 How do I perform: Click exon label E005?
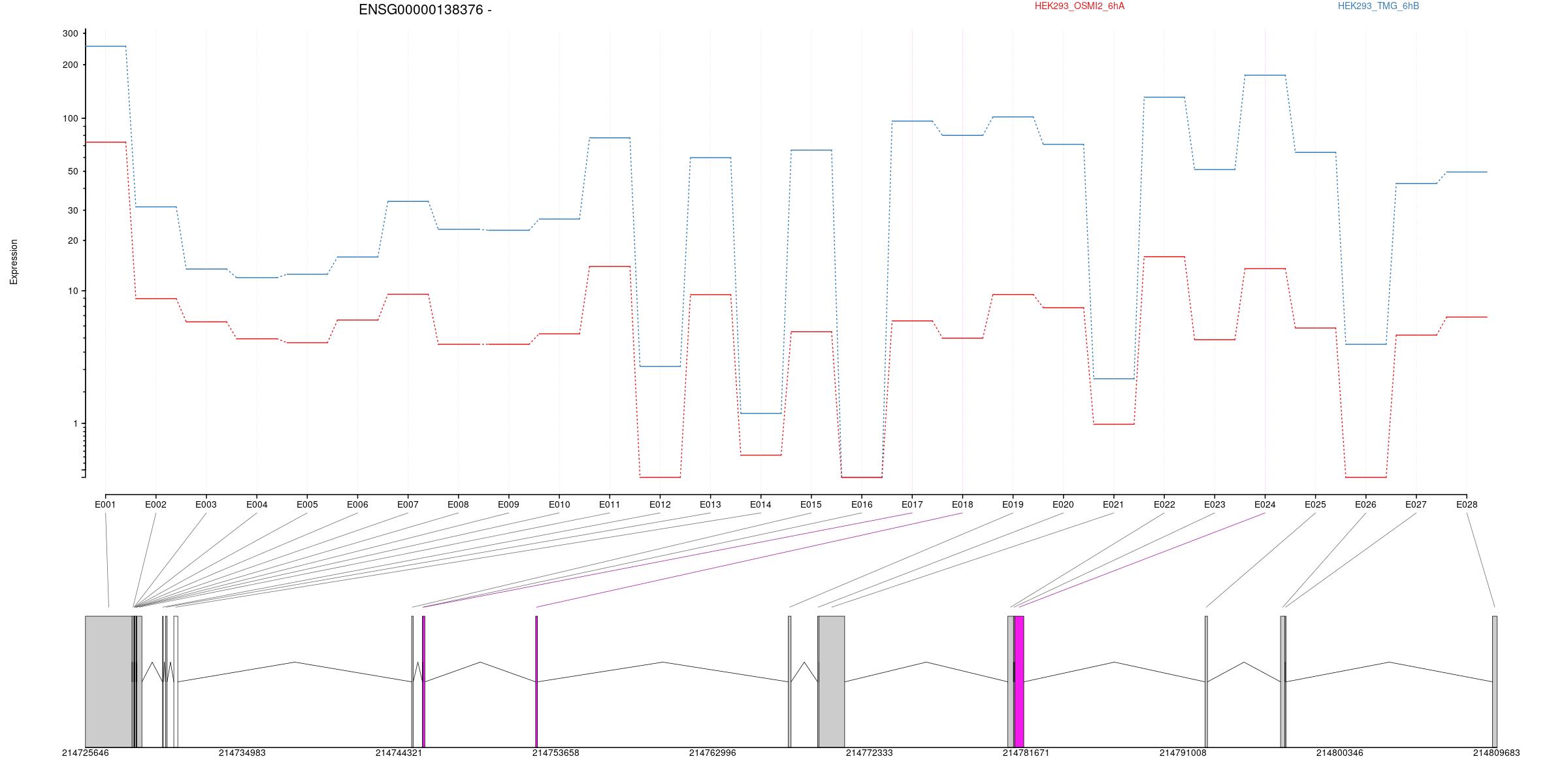click(307, 504)
